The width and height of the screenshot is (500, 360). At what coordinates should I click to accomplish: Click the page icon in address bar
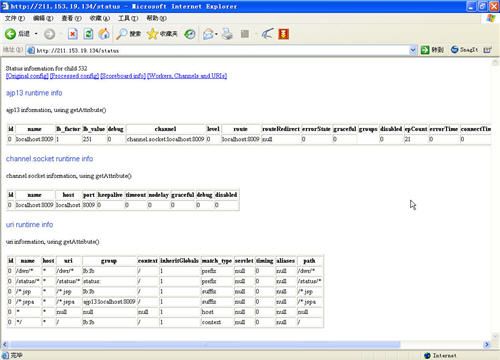coord(31,50)
